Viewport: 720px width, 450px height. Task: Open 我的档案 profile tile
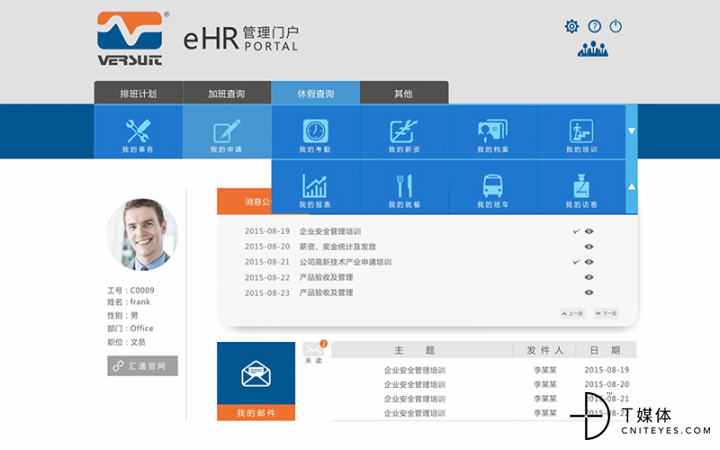[493, 132]
